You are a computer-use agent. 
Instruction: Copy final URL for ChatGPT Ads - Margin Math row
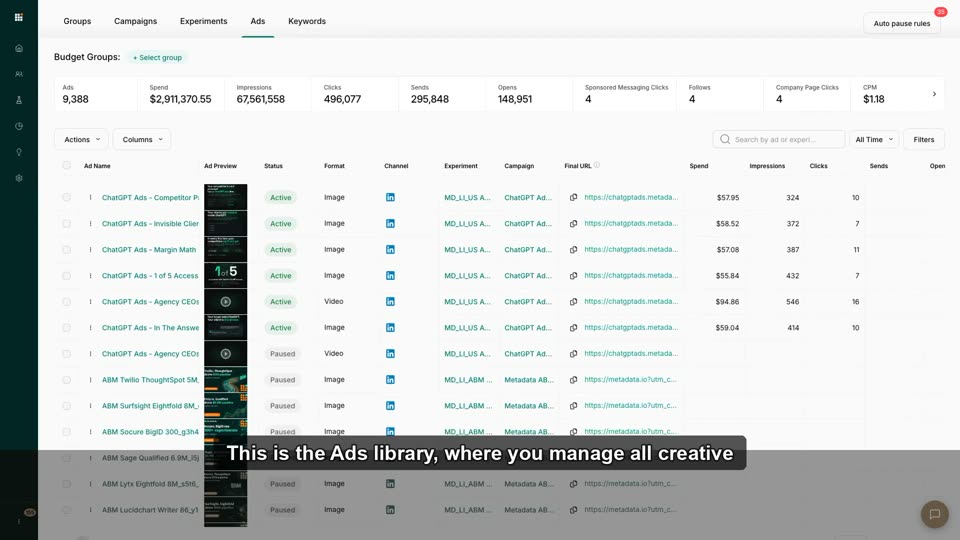573,250
